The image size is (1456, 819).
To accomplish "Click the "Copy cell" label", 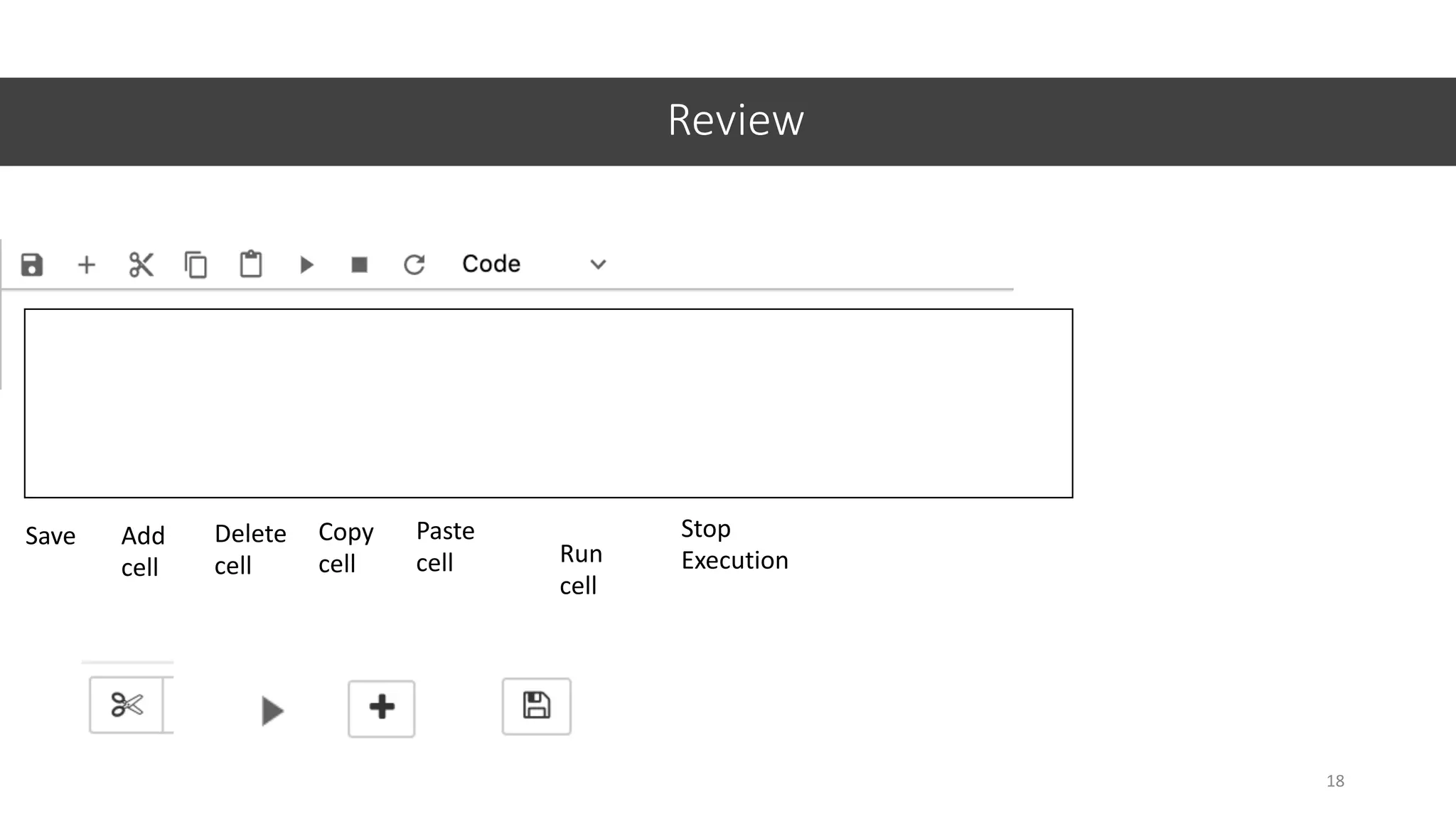I will click(346, 547).
